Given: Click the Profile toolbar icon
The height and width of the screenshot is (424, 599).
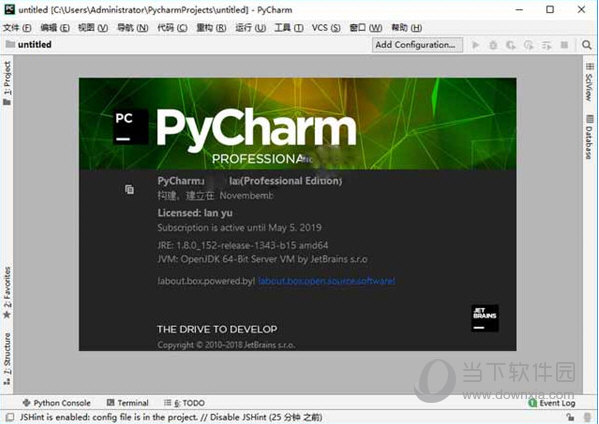Looking at the screenshot, I should 529,45.
